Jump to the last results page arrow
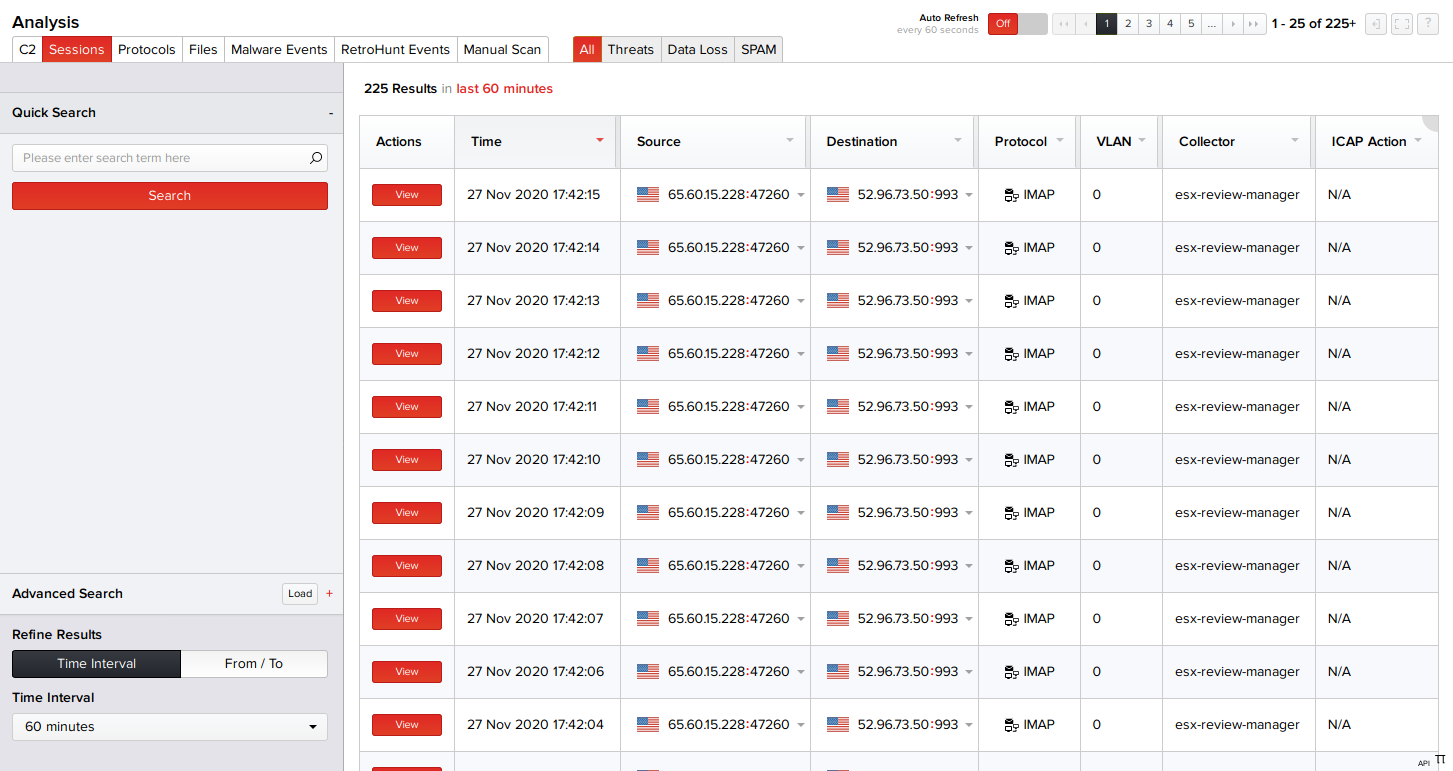Image resolution: width=1453 pixels, height=771 pixels. (x=1255, y=24)
